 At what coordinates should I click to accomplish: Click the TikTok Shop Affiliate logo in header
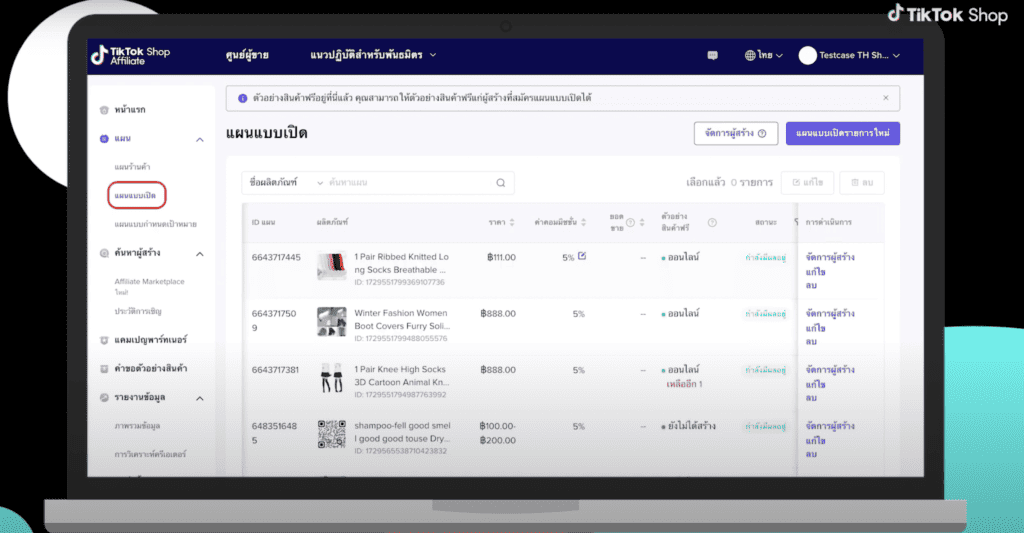[131, 56]
